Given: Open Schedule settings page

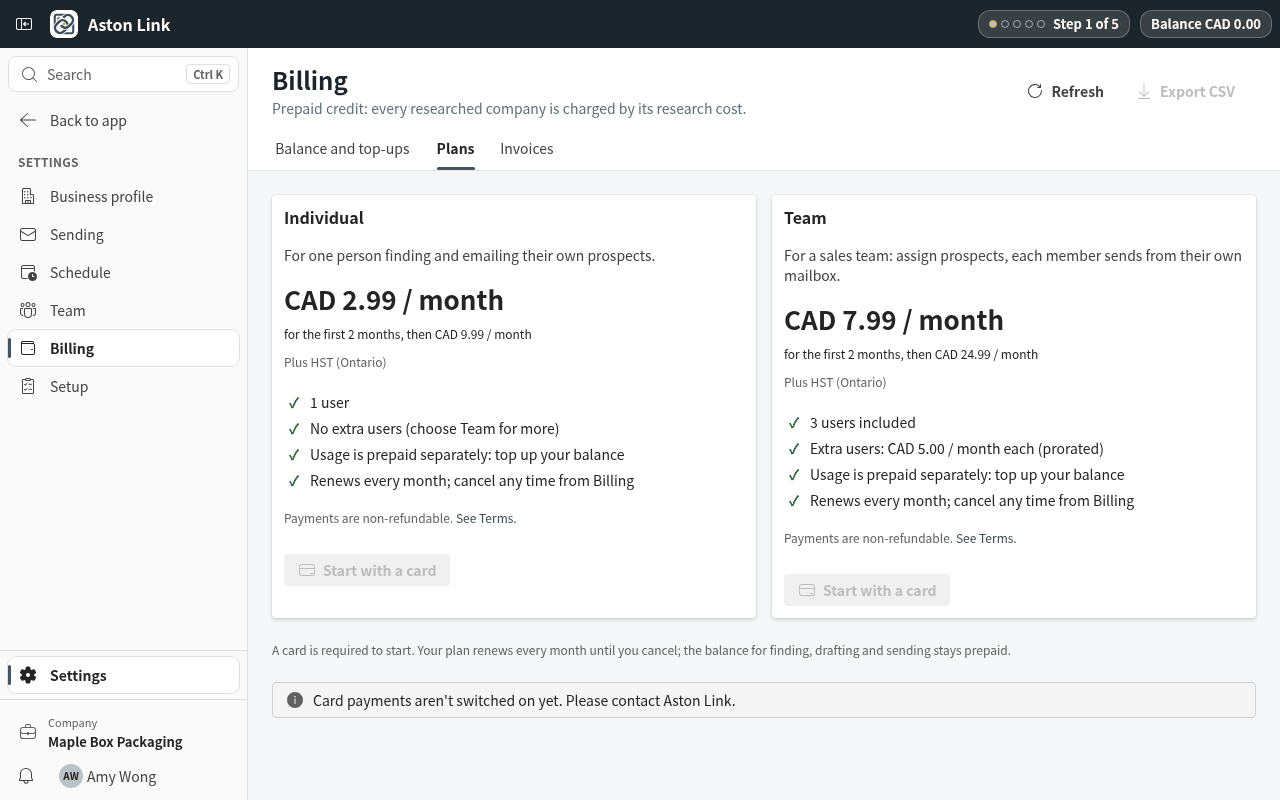Looking at the screenshot, I should 124,272.
